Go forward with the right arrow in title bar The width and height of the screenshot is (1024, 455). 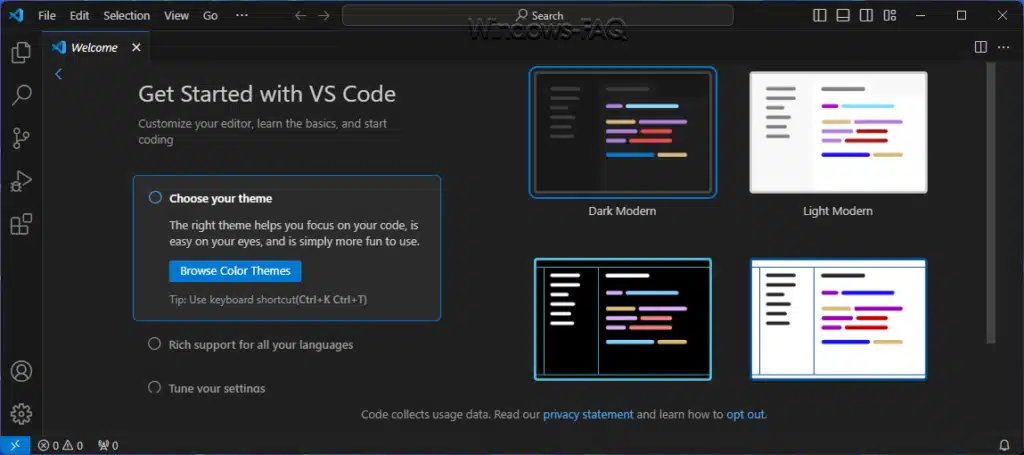pyautogui.click(x=324, y=16)
